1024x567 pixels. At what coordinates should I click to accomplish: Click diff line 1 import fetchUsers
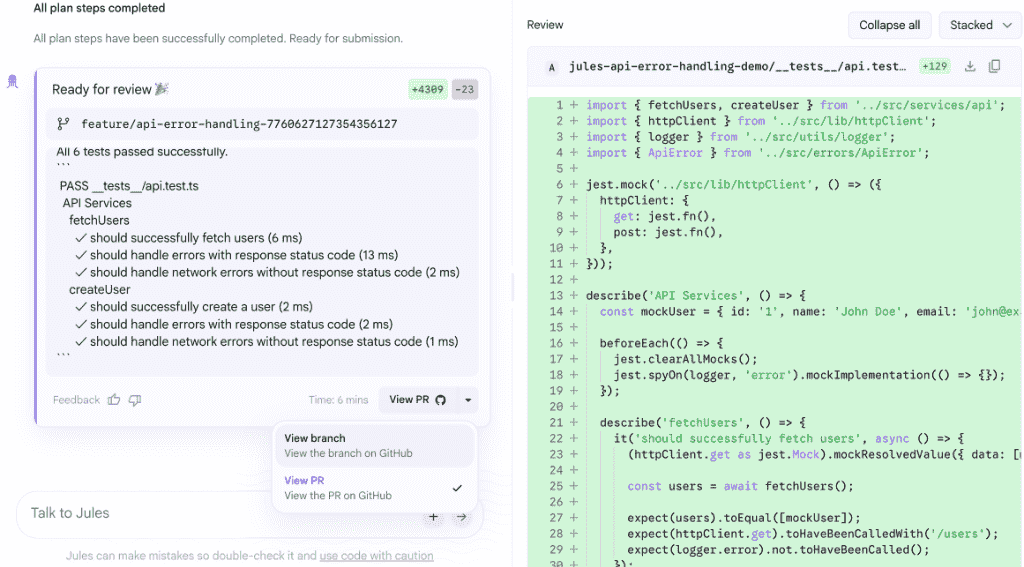coord(795,105)
